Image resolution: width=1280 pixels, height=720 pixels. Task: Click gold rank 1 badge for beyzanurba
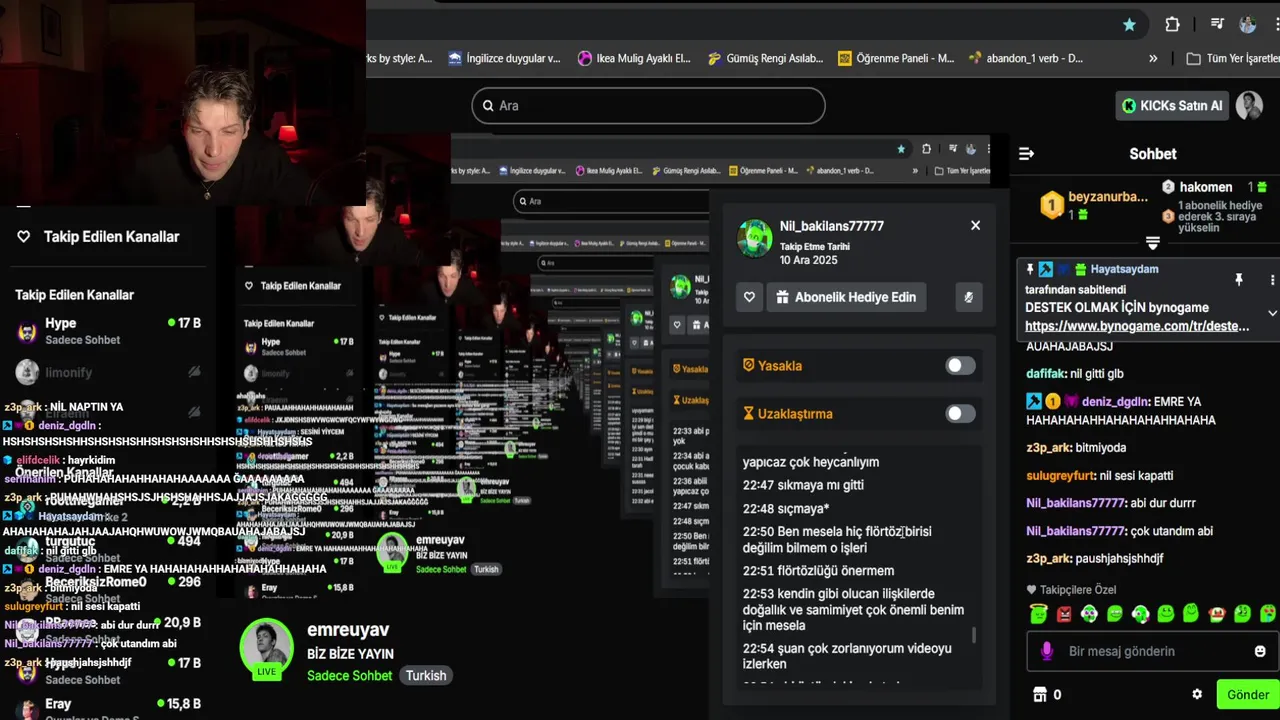(1052, 205)
